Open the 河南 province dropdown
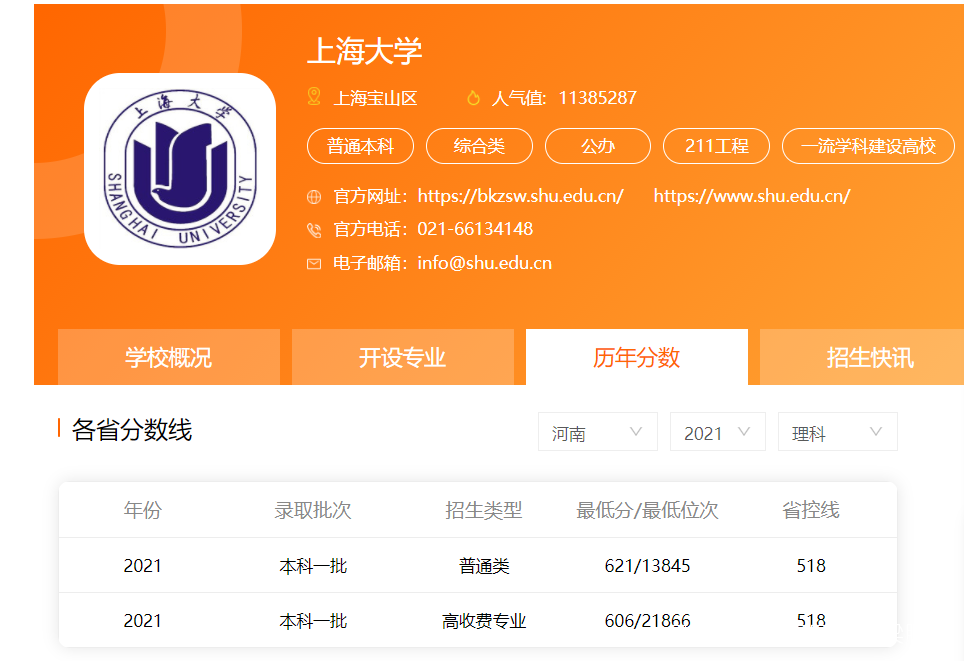Viewport: 964px width, 661px height. pos(598,432)
